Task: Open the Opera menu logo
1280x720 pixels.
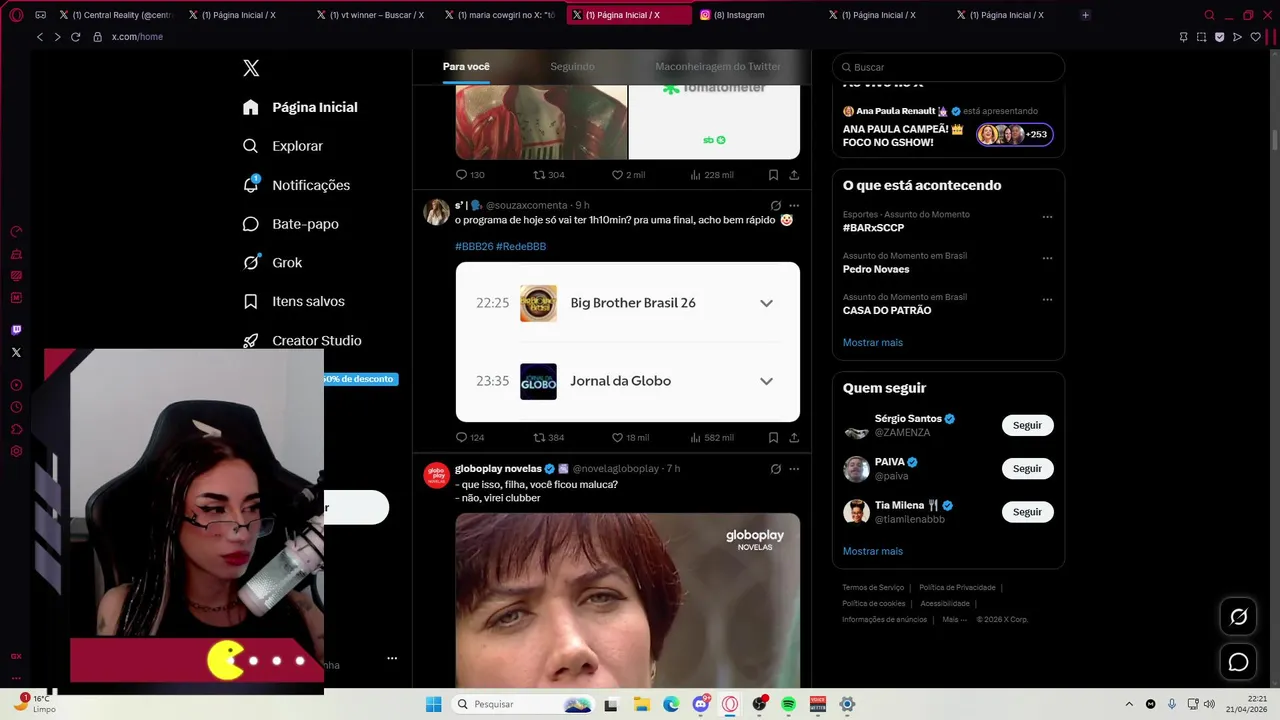Action: 16,15
